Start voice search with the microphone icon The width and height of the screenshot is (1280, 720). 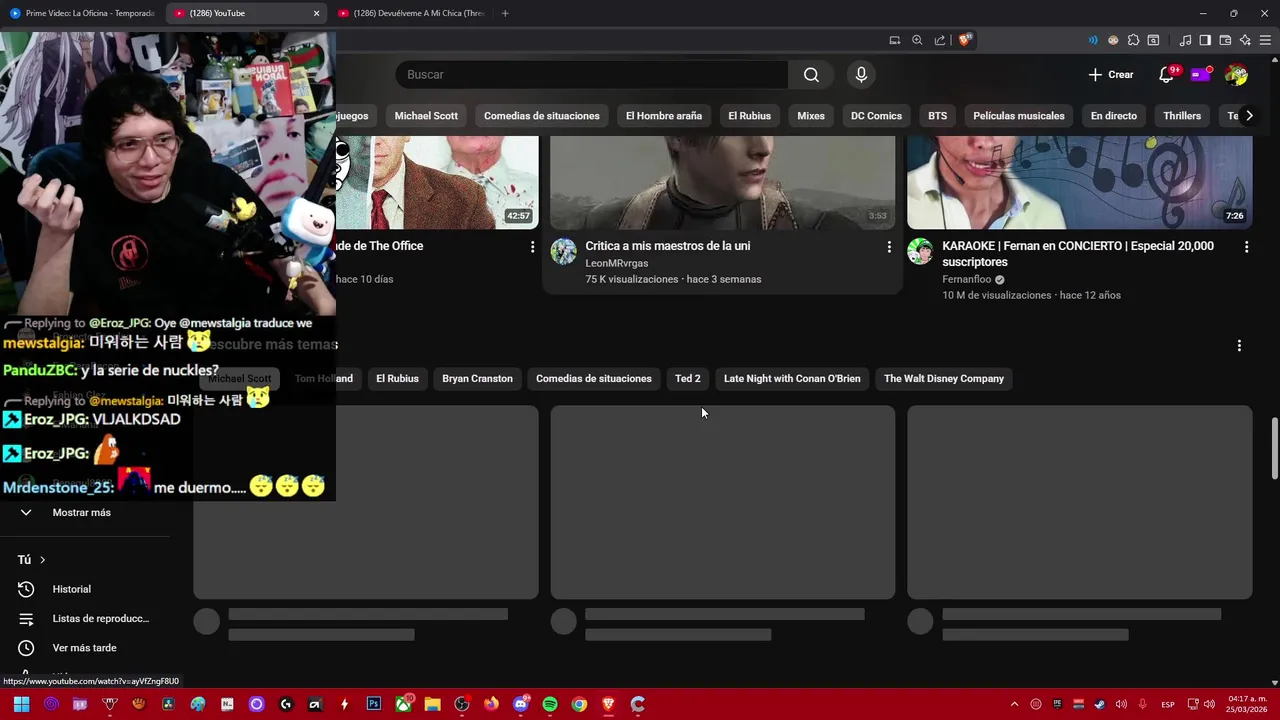pos(861,75)
